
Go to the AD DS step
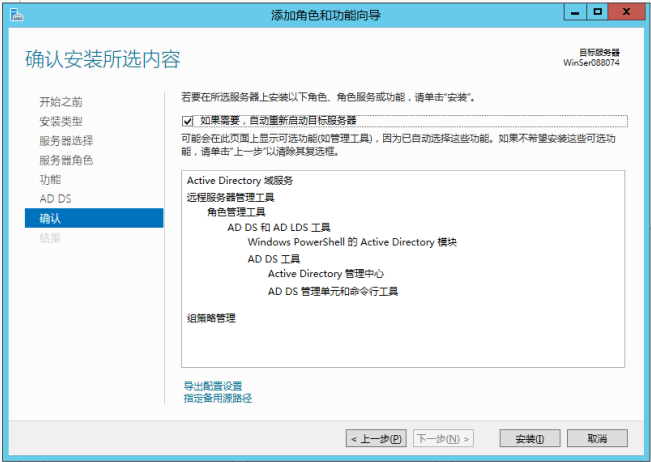tap(55, 199)
